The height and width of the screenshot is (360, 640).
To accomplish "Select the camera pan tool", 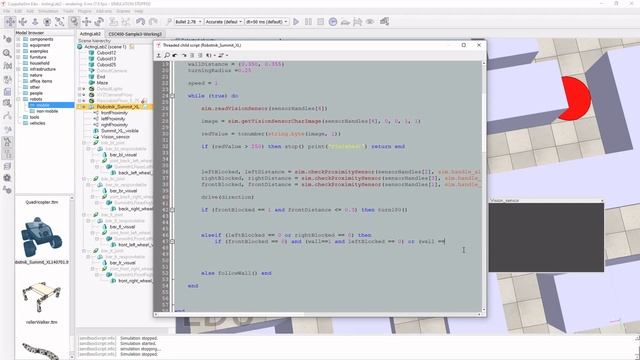I will (10, 22).
